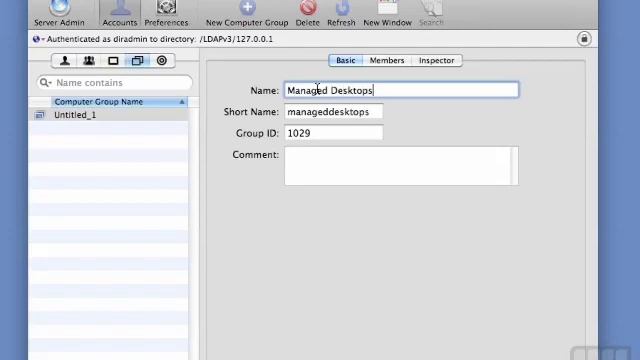Open the search filter magnifier dropdown

click(45, 83)
